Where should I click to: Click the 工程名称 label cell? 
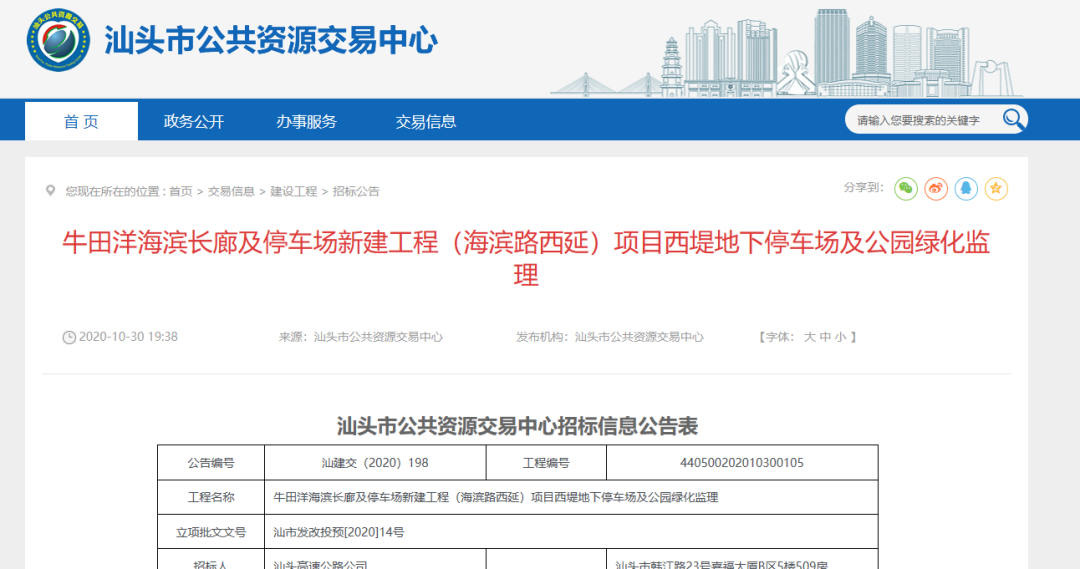211,497
